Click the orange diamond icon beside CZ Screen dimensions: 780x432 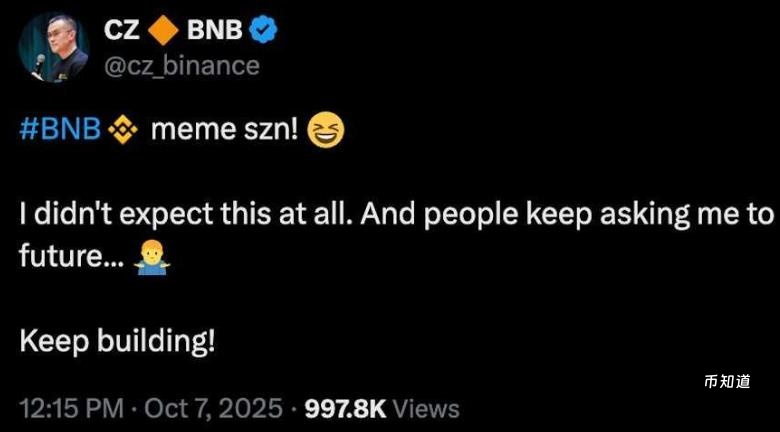point(161,31)
